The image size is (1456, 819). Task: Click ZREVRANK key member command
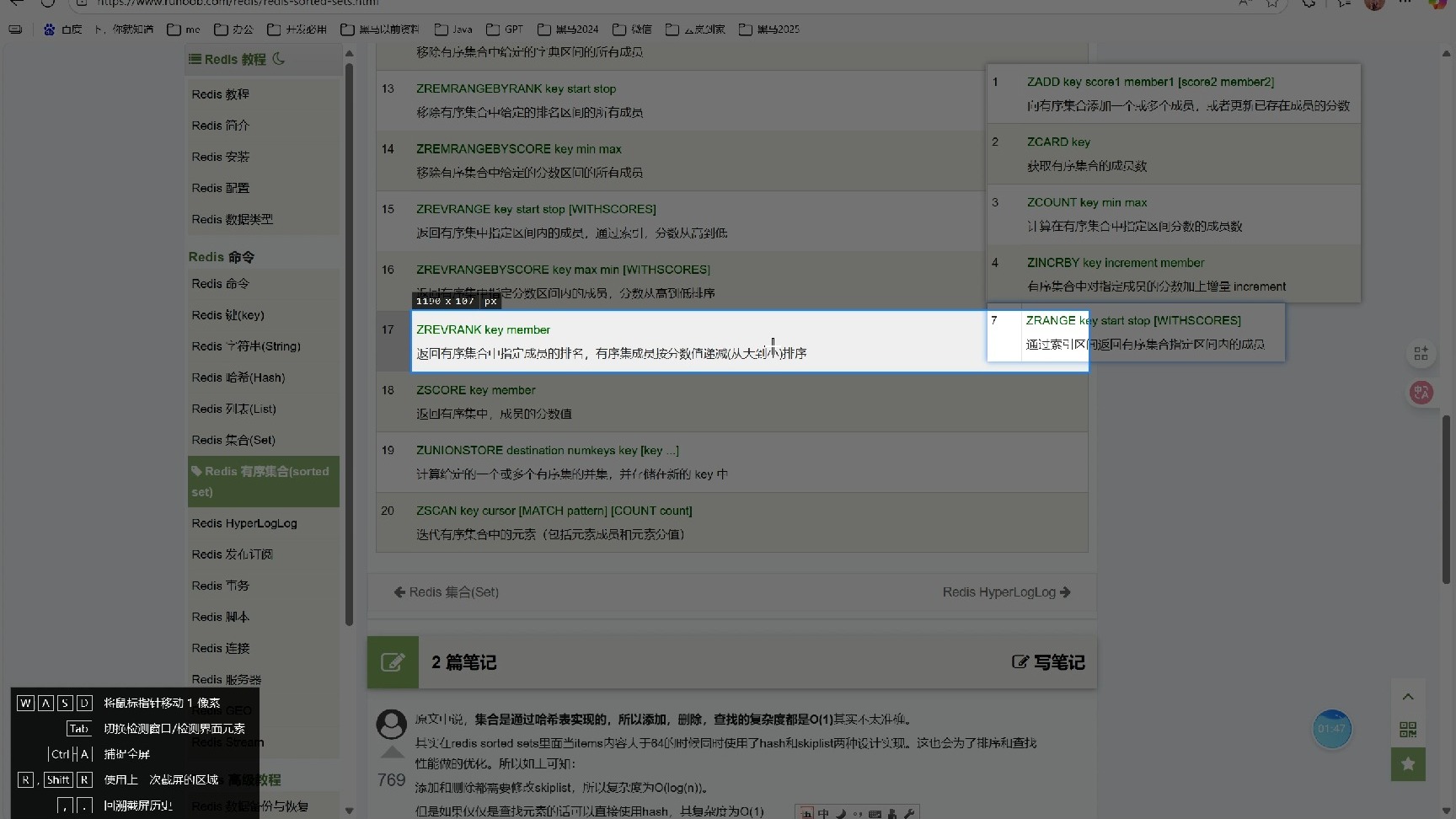point(483,329)
